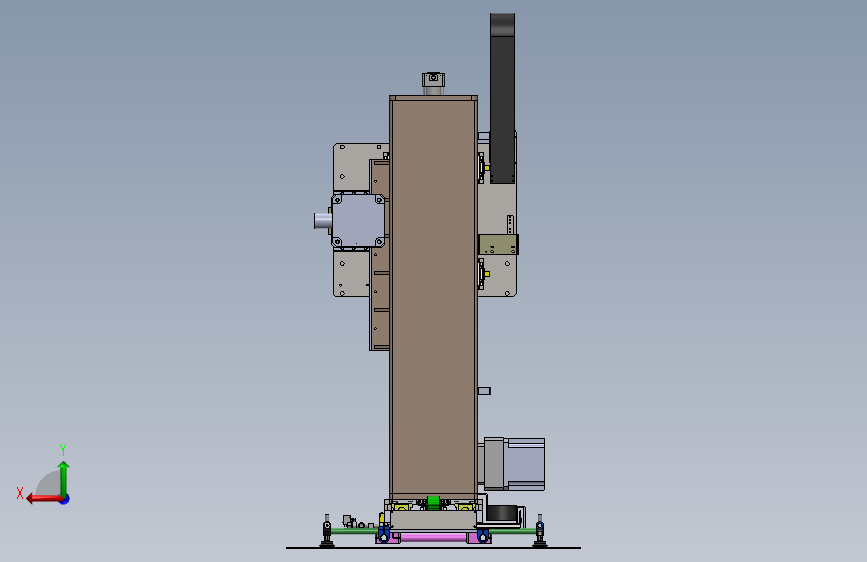Select the black cable chain on the upper right
Screen dimensions: 867x562
(502, 98)
